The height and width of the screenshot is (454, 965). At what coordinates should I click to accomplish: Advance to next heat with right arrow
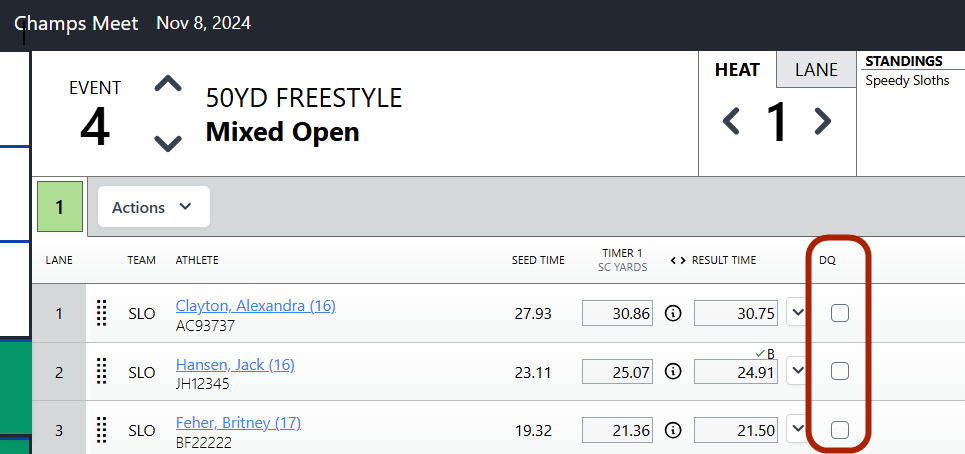823,121
